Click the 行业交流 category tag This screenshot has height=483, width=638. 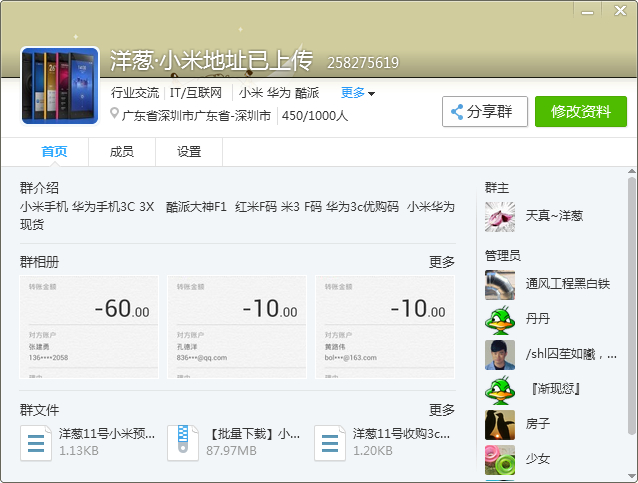135,93
